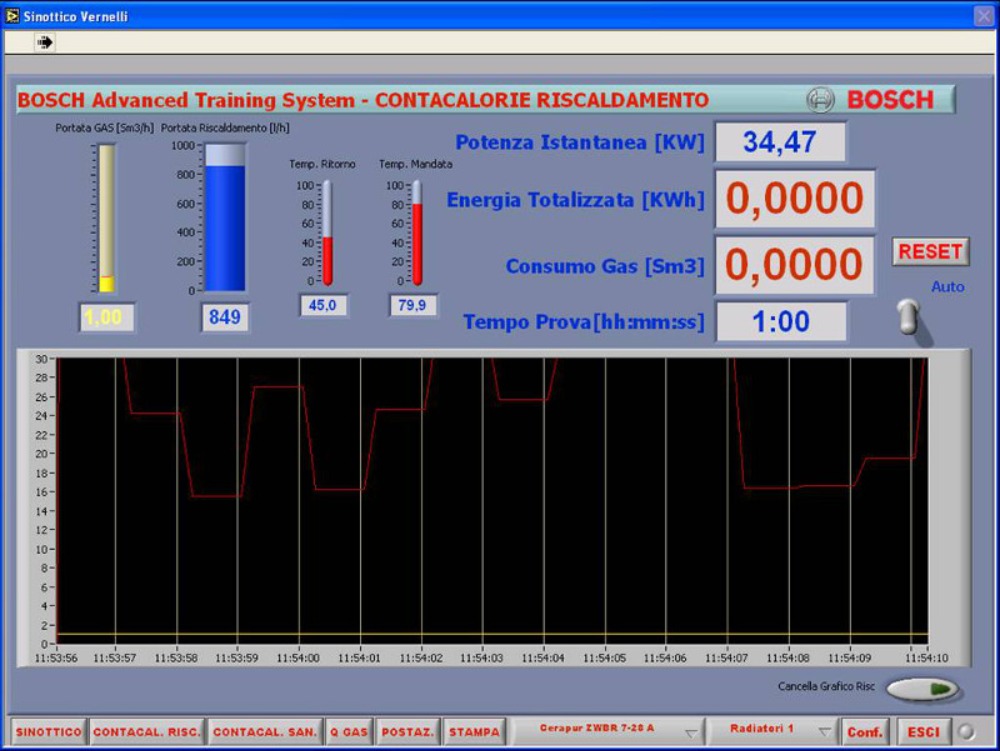
Task: Click the Tempo Prova 1:00 display
Action: [781, 321]
